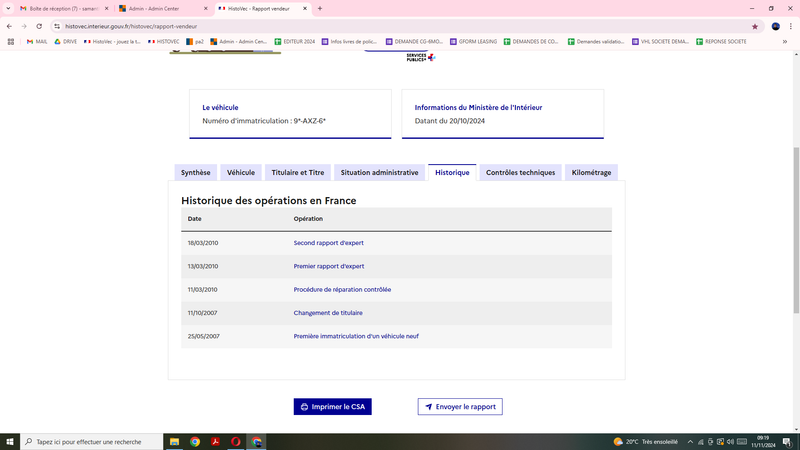The image size is (800, 450).
Task: Click Second rapport d'expert link
Action: 329,243
